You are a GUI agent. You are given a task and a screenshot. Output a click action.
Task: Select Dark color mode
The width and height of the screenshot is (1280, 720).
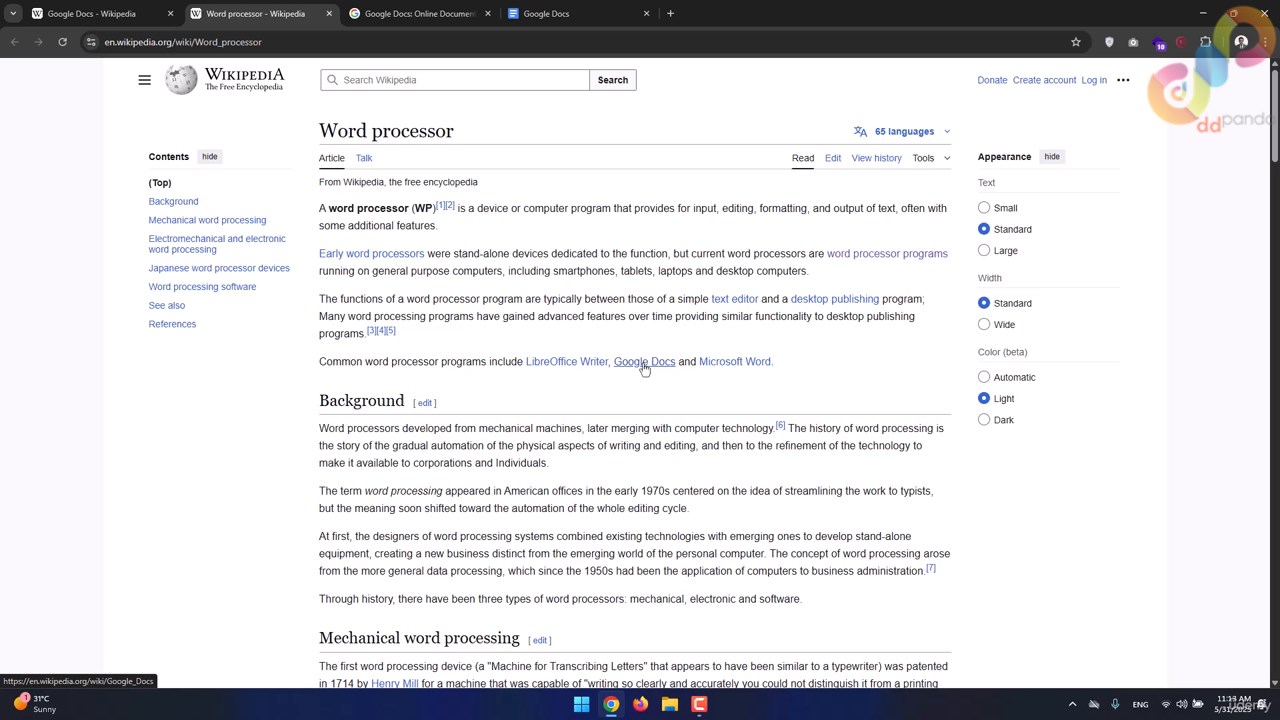pos(984,420)
